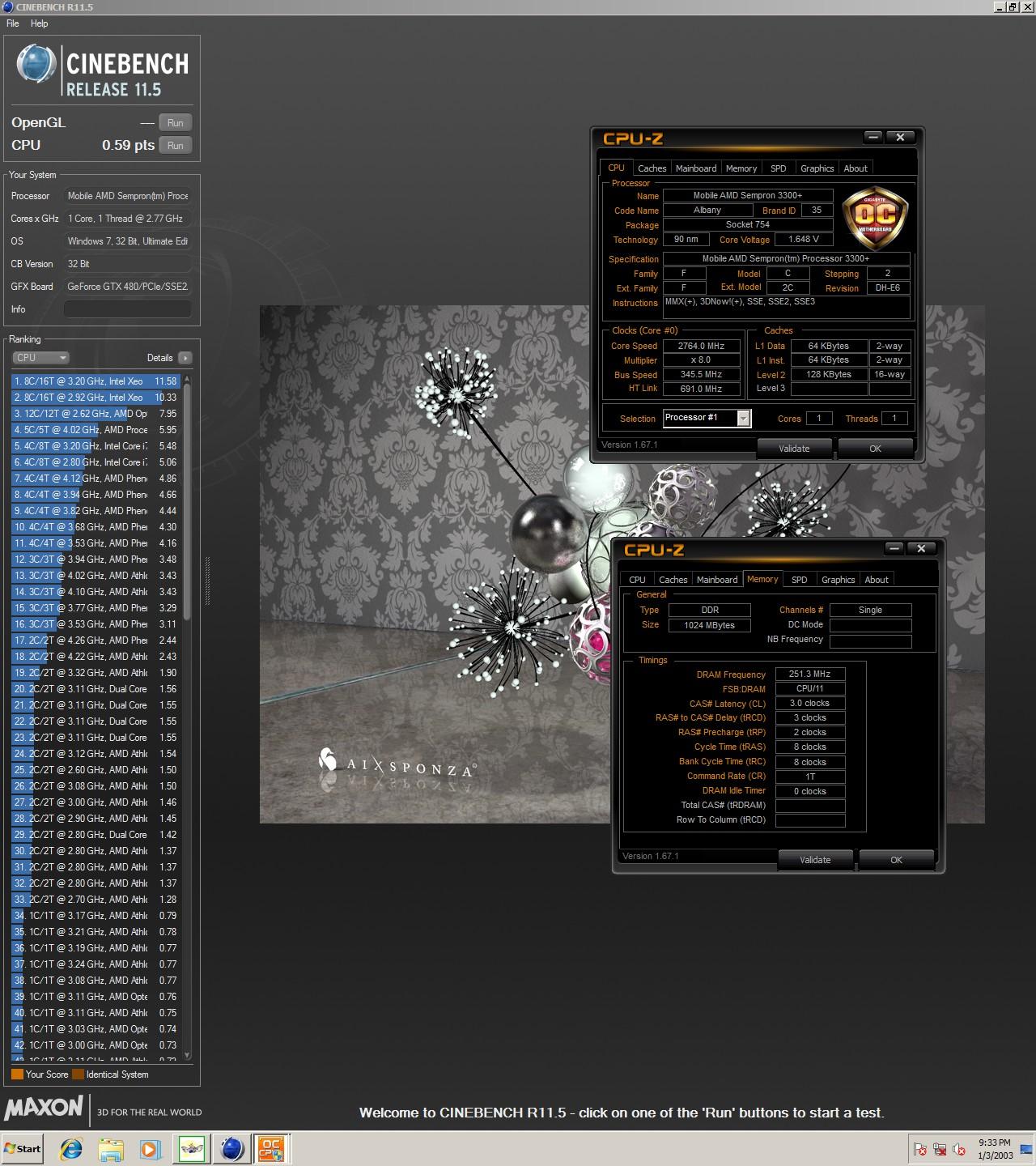Click OK in the upper CPU-Z window

click(x=875, y=449)
